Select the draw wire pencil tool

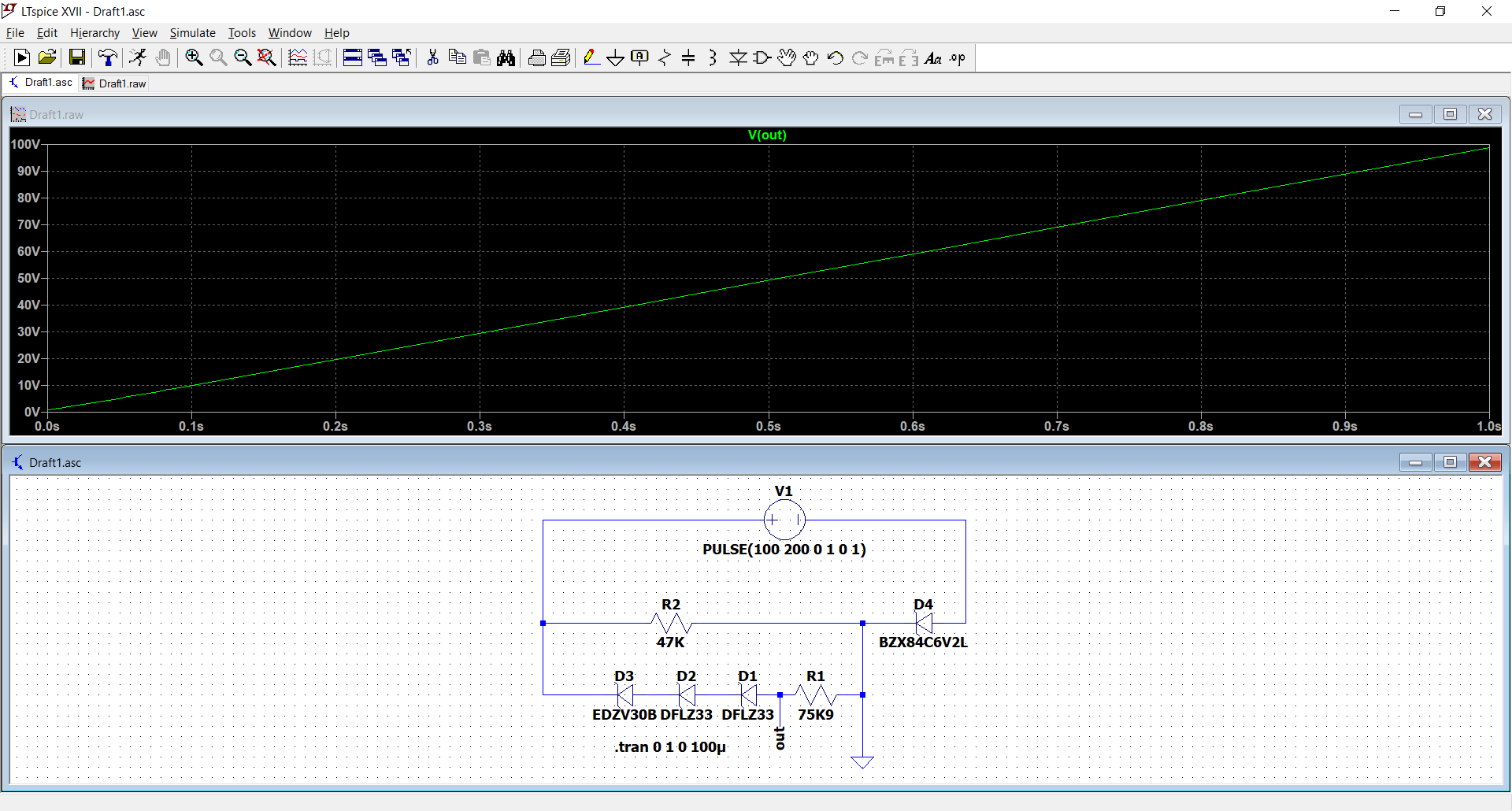click(591, 57)
